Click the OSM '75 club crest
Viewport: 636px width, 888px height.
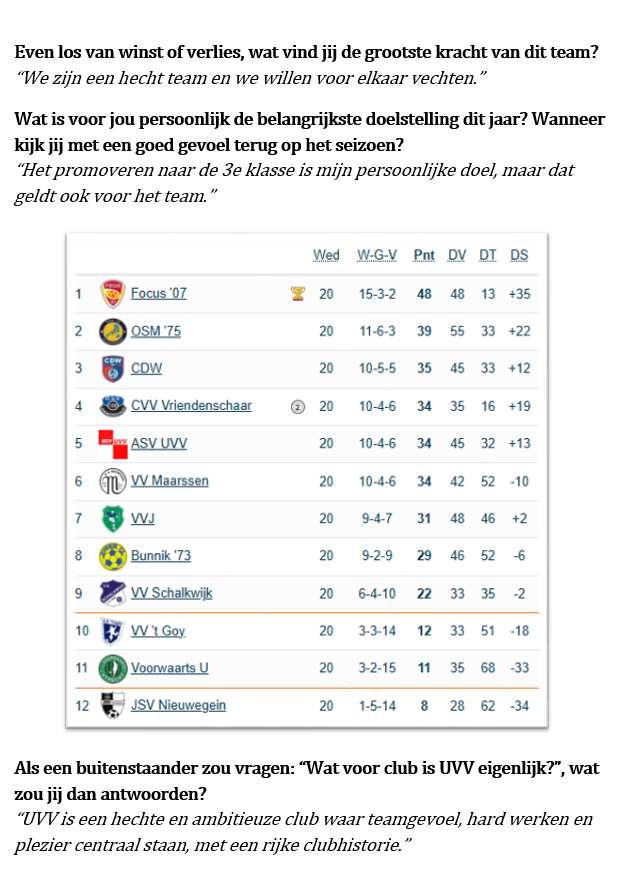click(x=113, y=331)
